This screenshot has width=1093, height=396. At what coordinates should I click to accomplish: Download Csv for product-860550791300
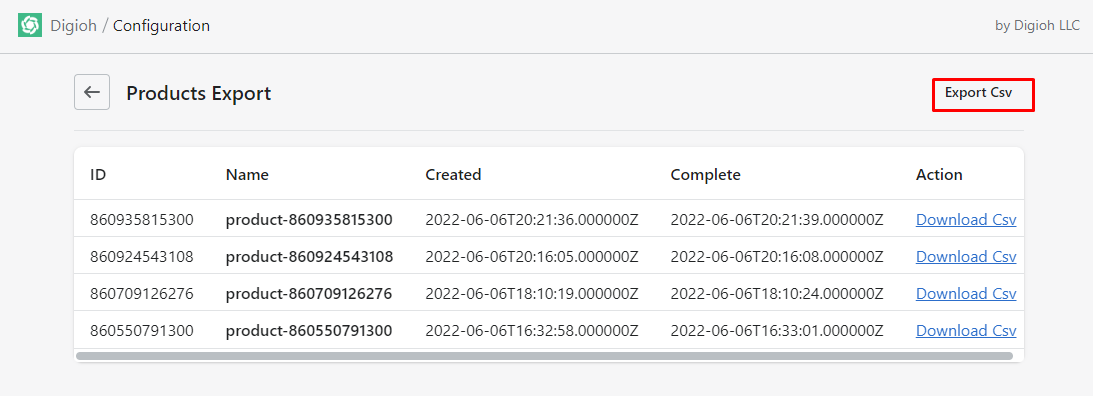tap(965, 330)
